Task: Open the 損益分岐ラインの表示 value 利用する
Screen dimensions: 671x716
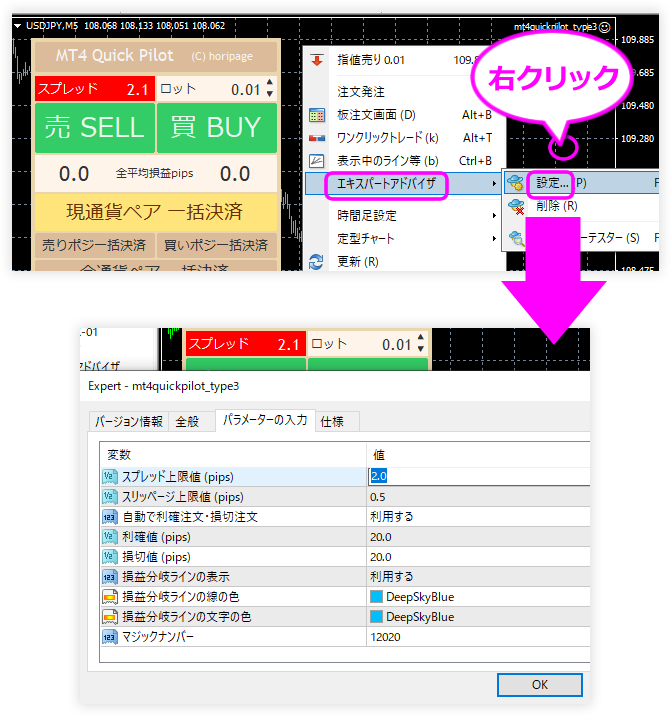Action: pos(478,577)
